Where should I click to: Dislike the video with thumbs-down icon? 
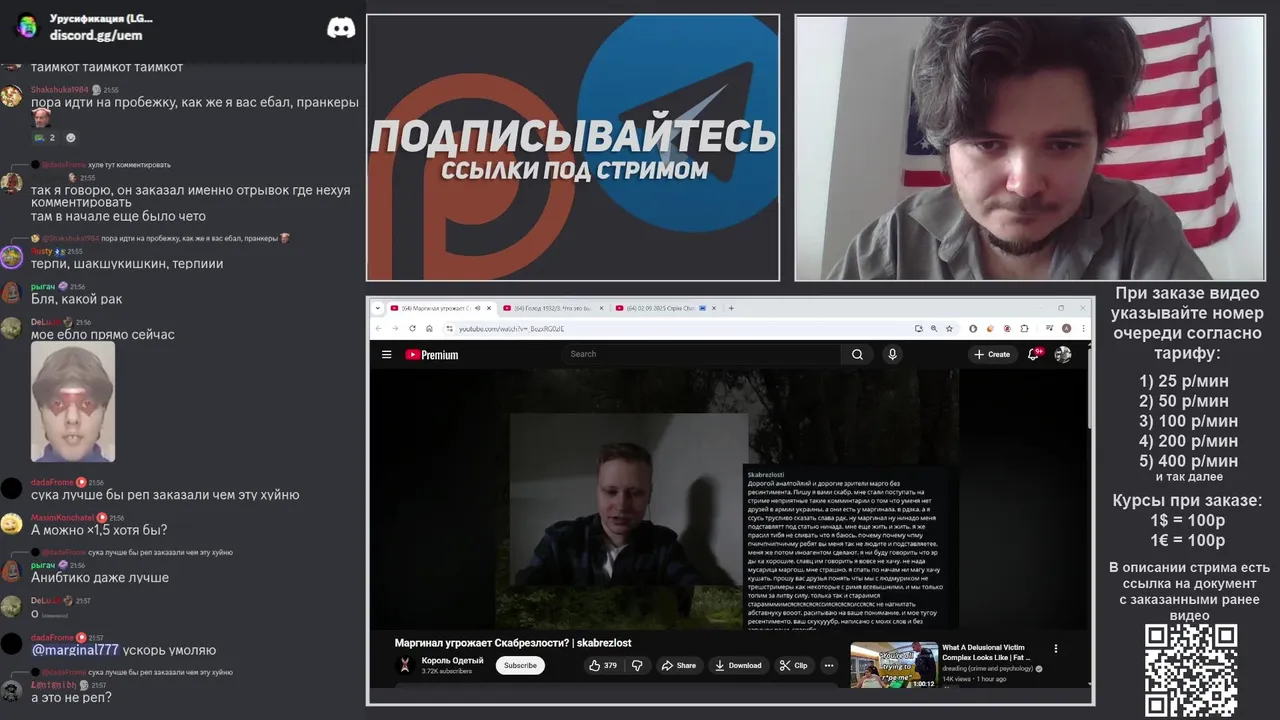coord(637,665)
